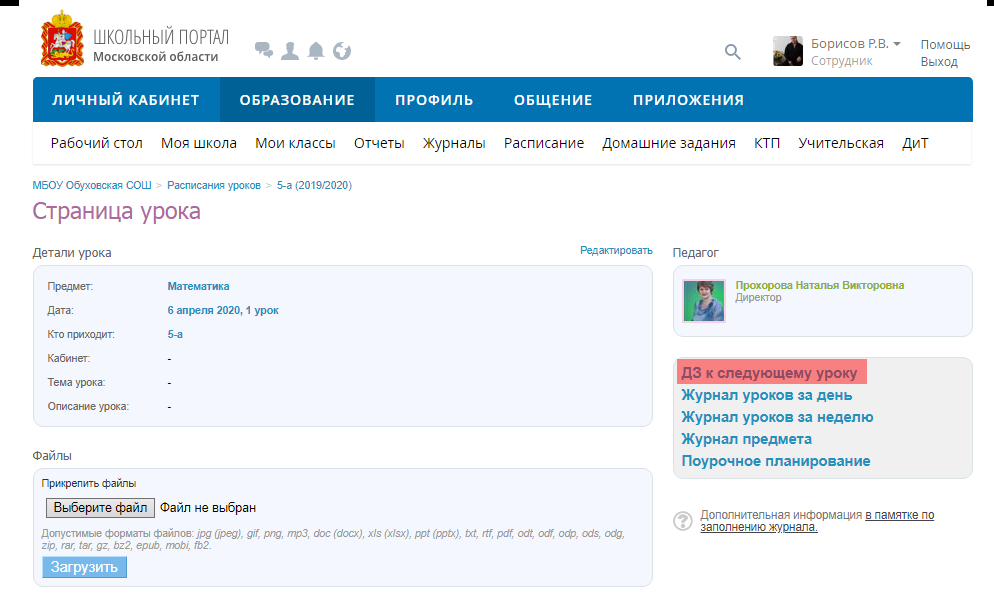The height and width of the screenshot is (595, 994).
Task: Open the 5-а class link in Кто приходит
Action: click(x=175, y=335)
